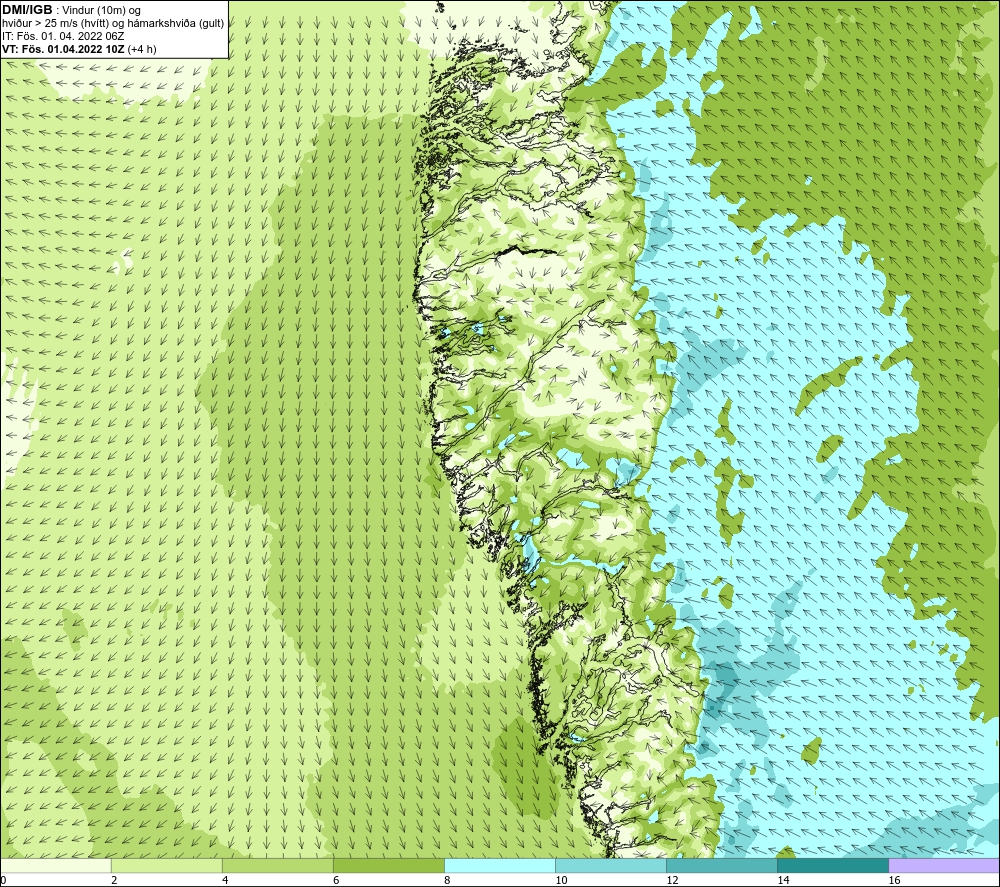This screenshot has height=887, width=1000.
Task: Click the '0' scale label
Action: tap(3, 881)
